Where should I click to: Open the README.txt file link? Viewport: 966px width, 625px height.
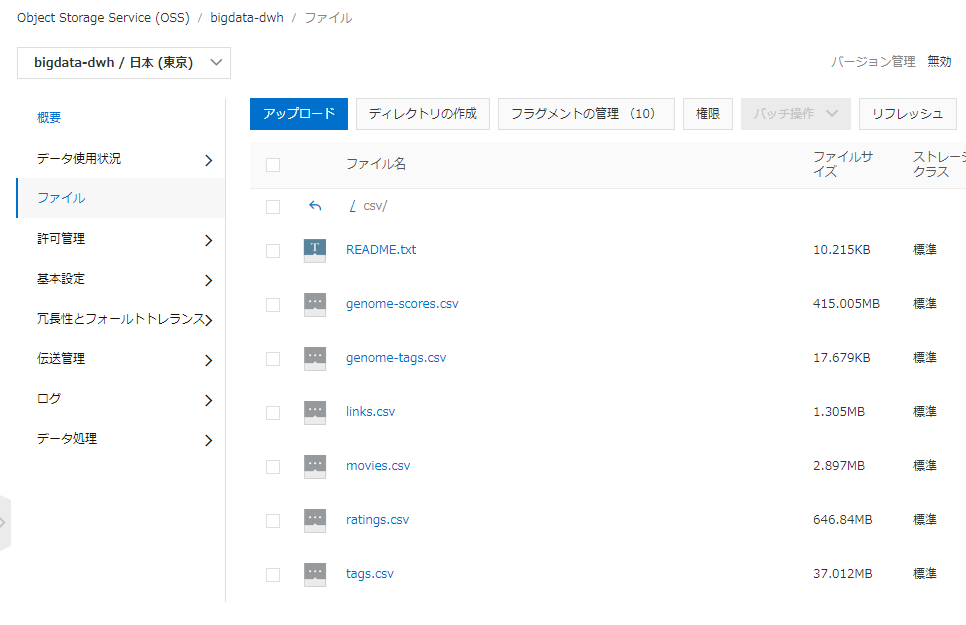point(381,250)
